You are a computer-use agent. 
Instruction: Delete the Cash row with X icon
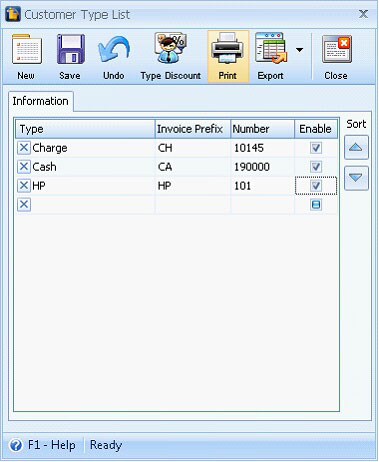24,167
